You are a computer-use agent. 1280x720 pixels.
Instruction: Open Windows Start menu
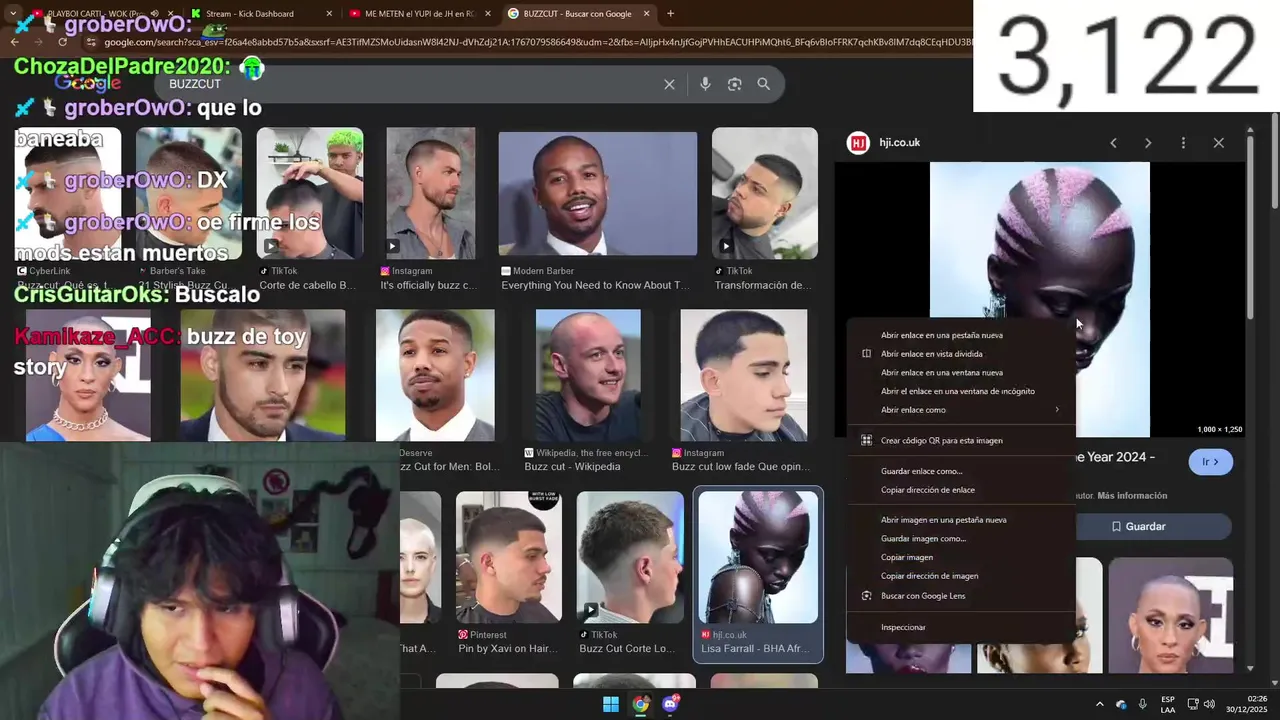point(610,704)
